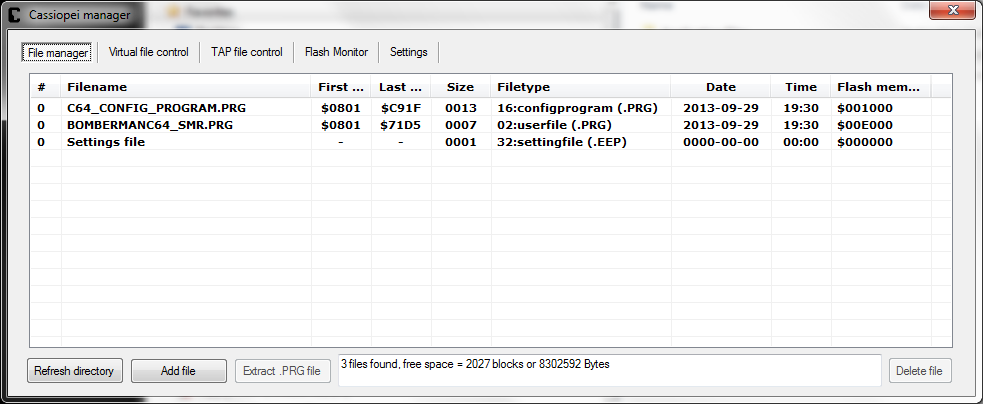
Task: Click the Cassiopei app icon in title bar
Action: (14, 15)
